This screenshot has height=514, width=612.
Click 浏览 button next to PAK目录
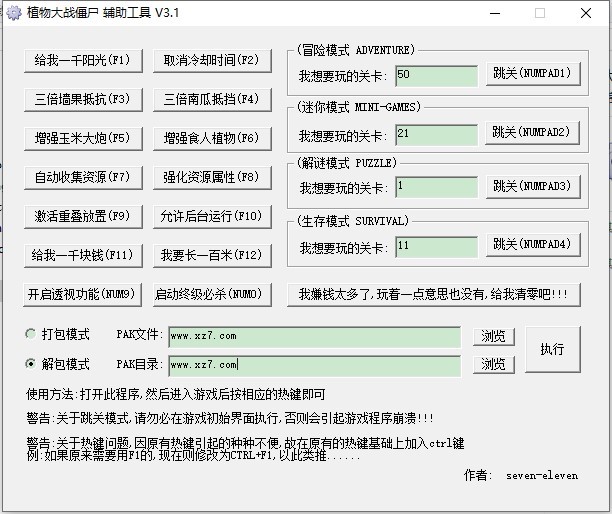click(x=494, y=365)
